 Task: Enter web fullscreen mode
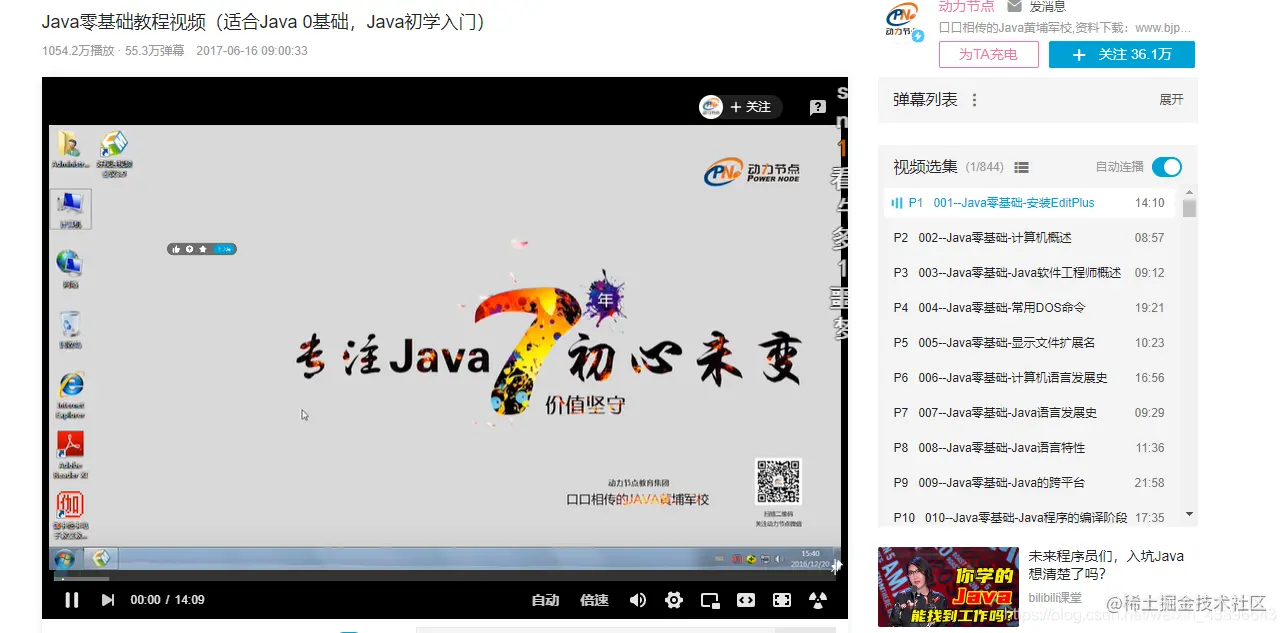click(x=782, y=600)
